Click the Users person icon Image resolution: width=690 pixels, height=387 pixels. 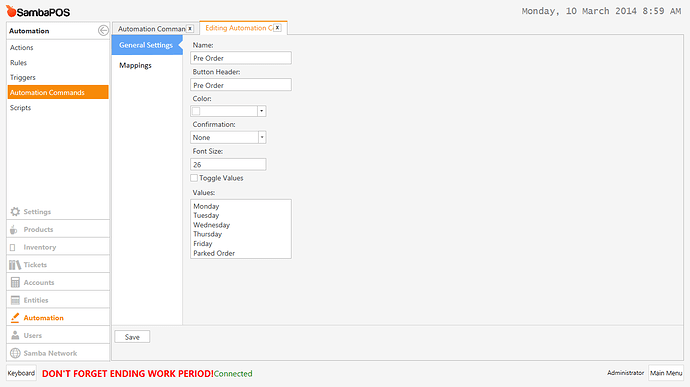pos(15,335)
